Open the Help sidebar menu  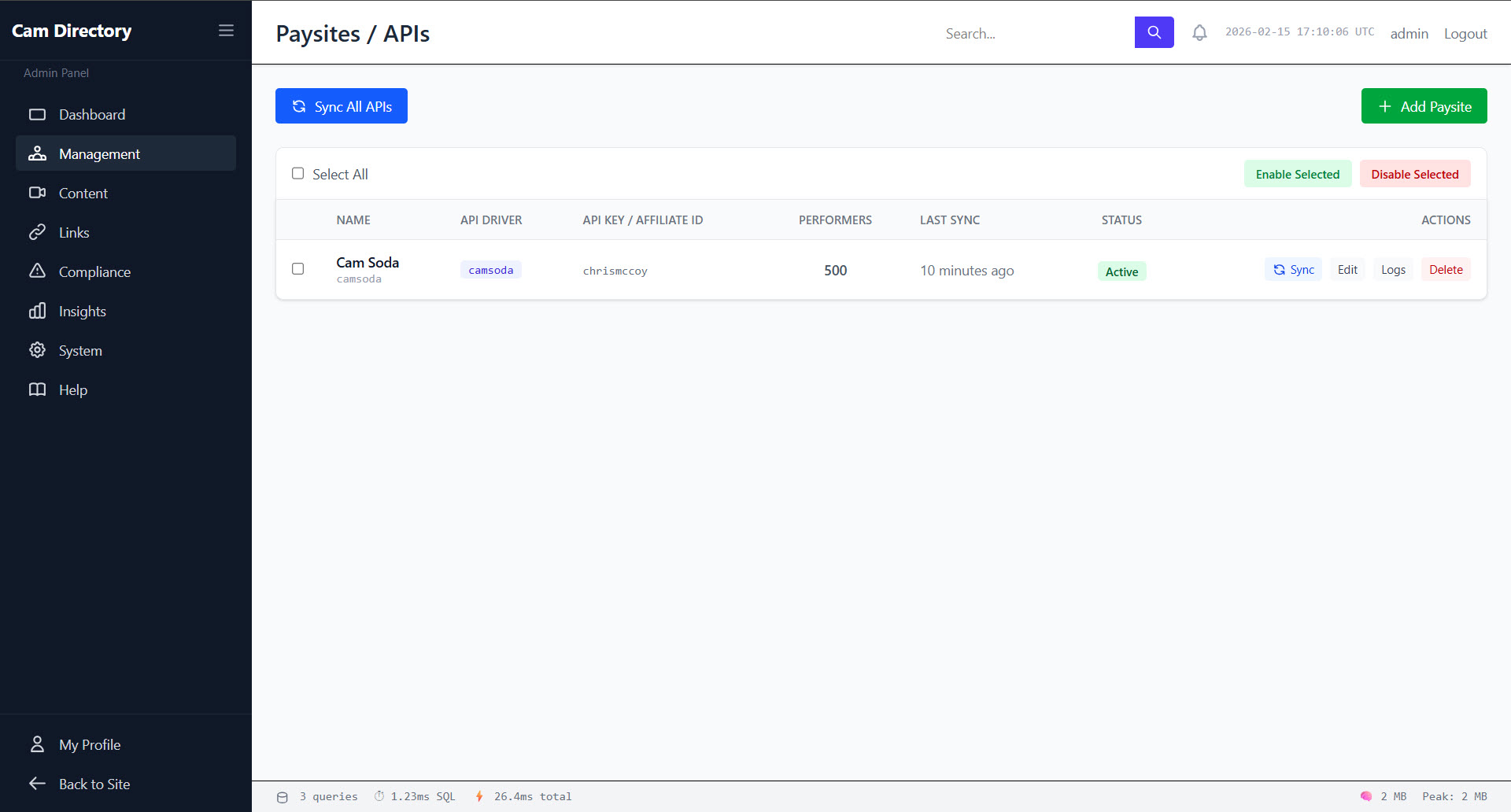73,389
